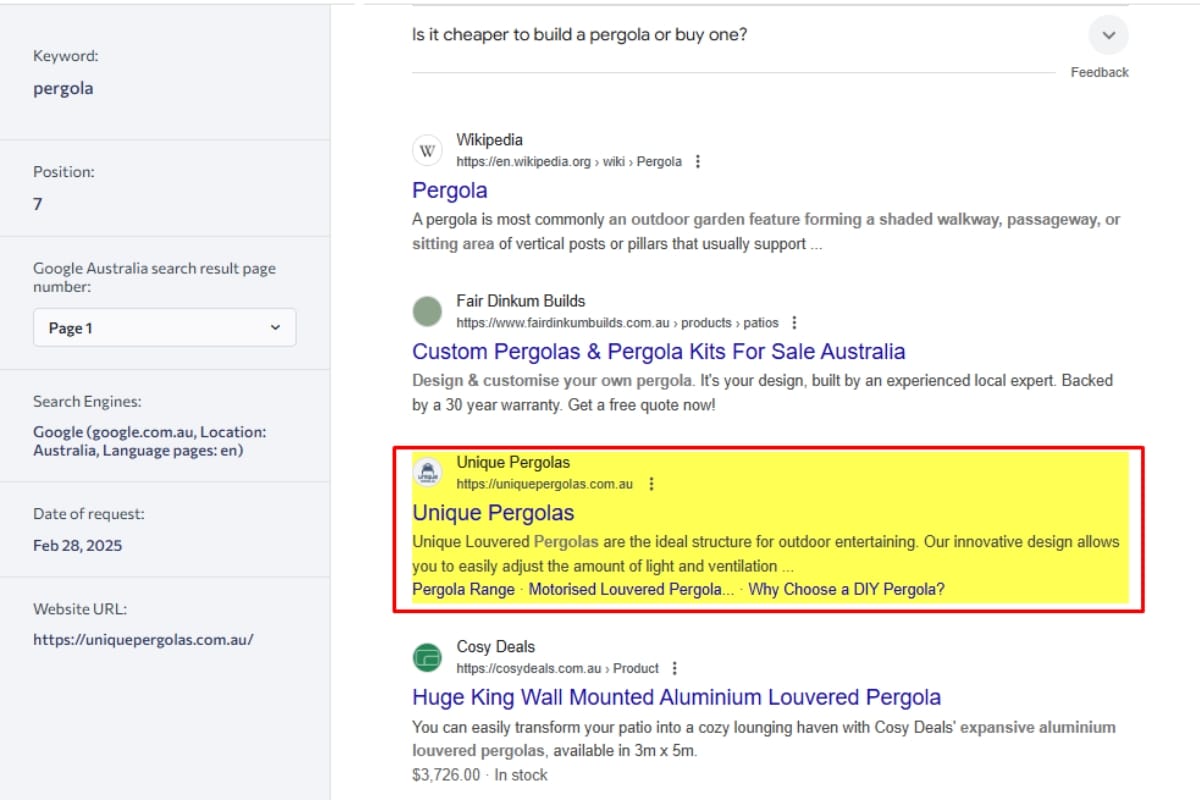
Task: Open the search result page number dropdown
Action: tap(164, 328)
